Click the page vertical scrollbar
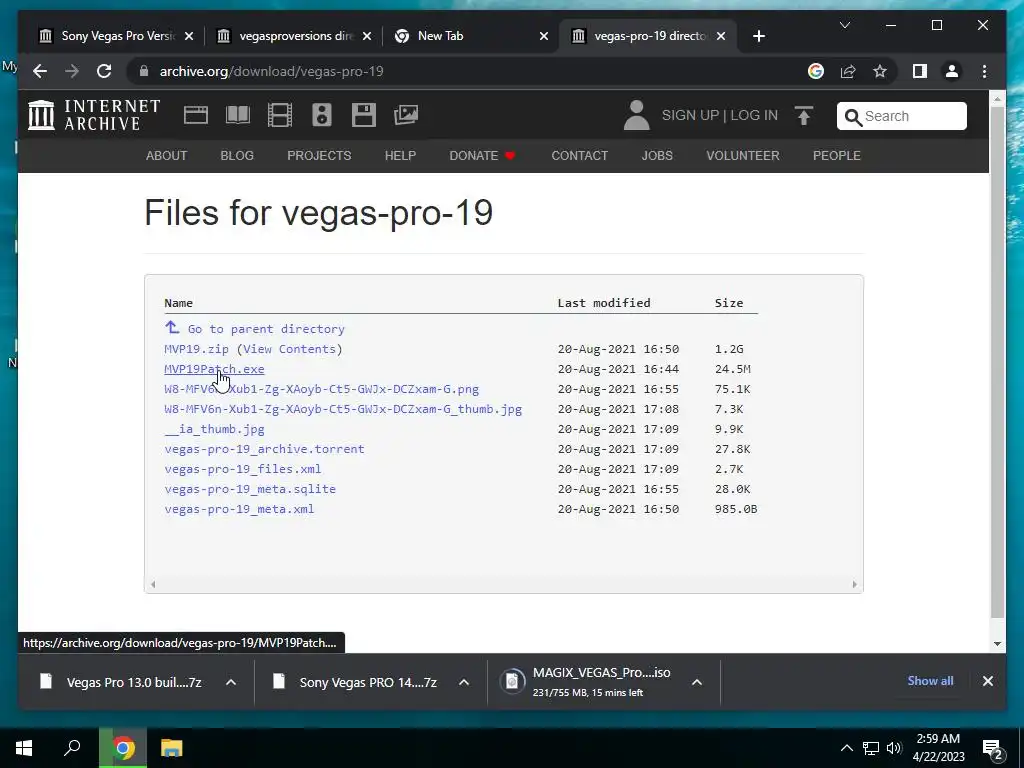Viewport: 1024px width, 768px height. click(x=997, y=362)
